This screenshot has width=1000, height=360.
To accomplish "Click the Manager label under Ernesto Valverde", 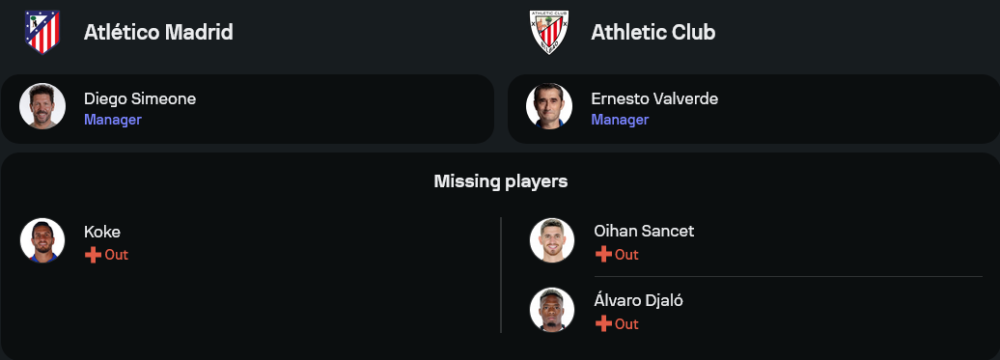I will (620, 120).
